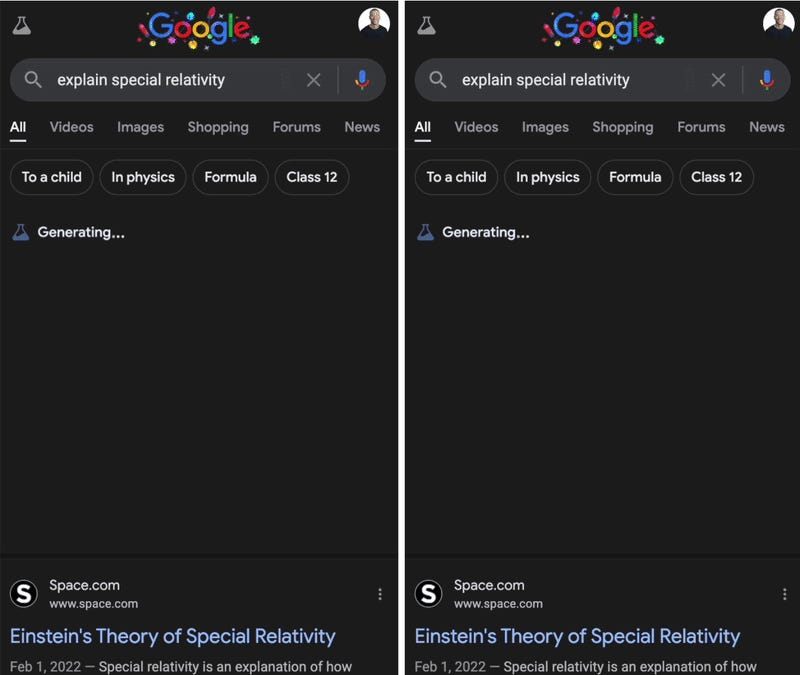Switch to Forums tab in right screenshot
This screenshot has width=800, height=675.
(701, 127)
